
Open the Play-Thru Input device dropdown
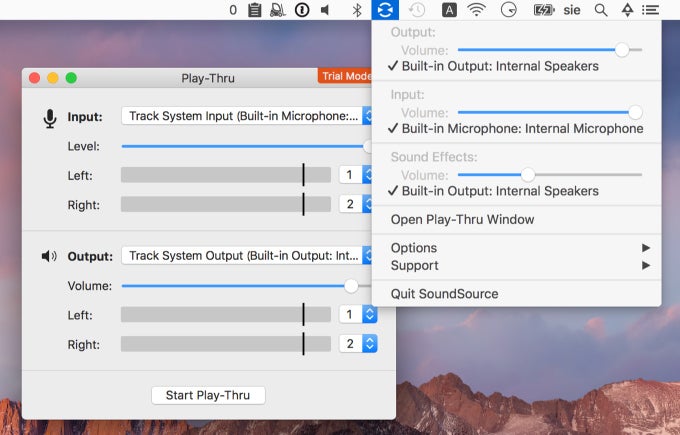pyautogui.click(x=247, y=116)
